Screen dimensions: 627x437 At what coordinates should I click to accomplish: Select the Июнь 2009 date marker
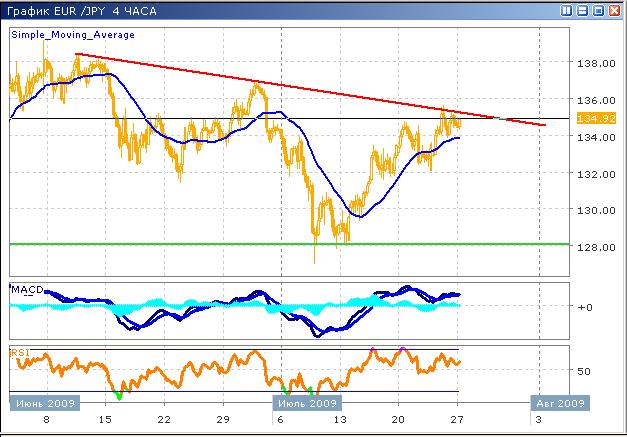pos(42,404)
